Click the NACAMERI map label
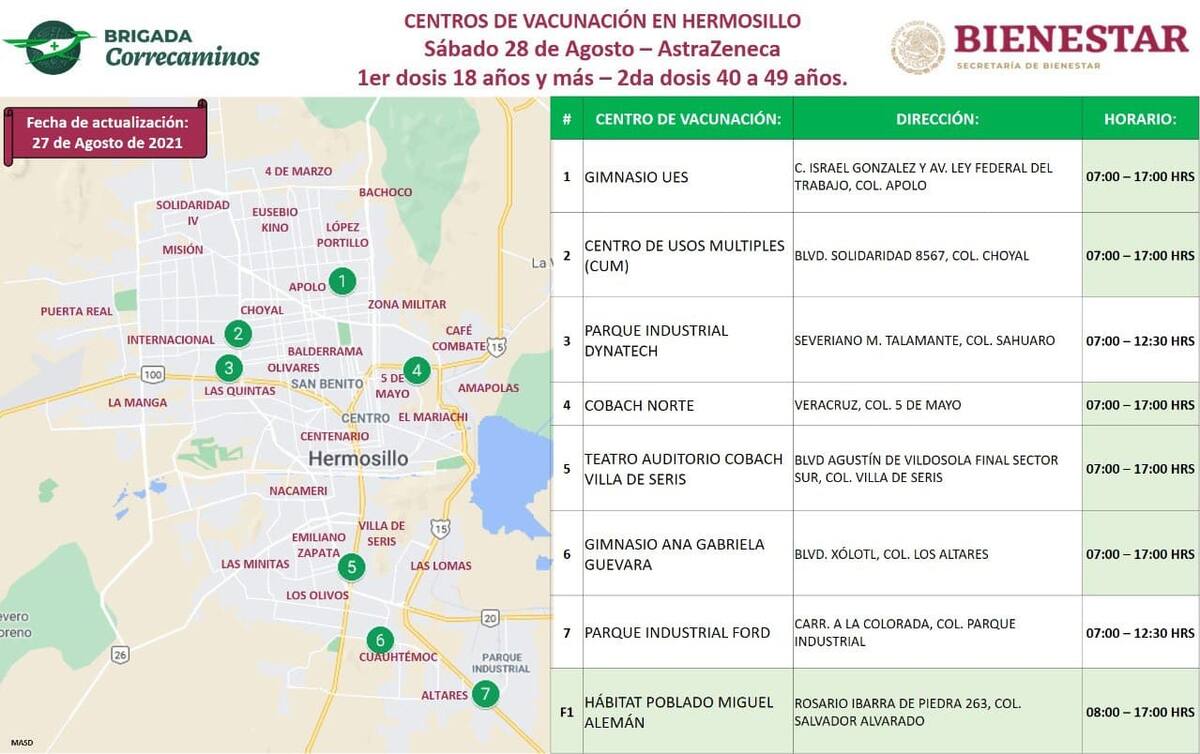 (x=298, y=490)
